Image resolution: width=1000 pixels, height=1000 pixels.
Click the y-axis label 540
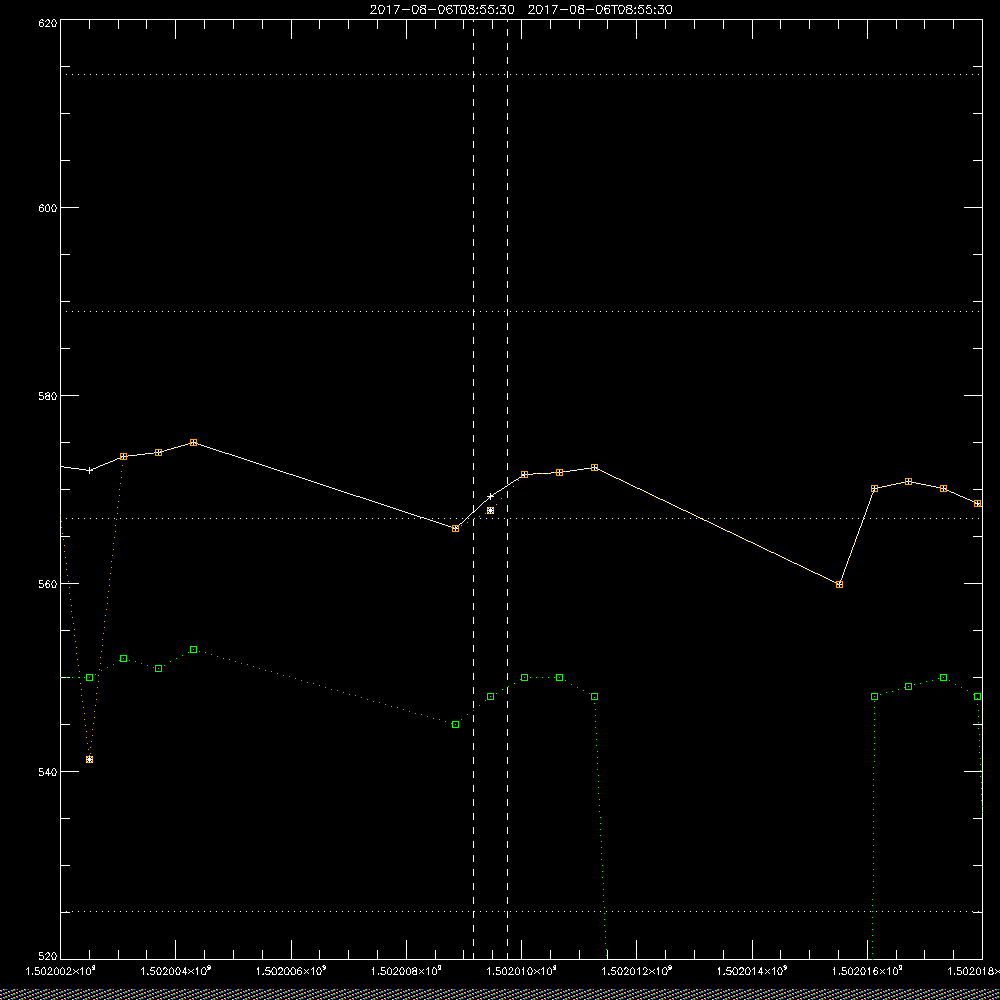click(x=48, y=772)
